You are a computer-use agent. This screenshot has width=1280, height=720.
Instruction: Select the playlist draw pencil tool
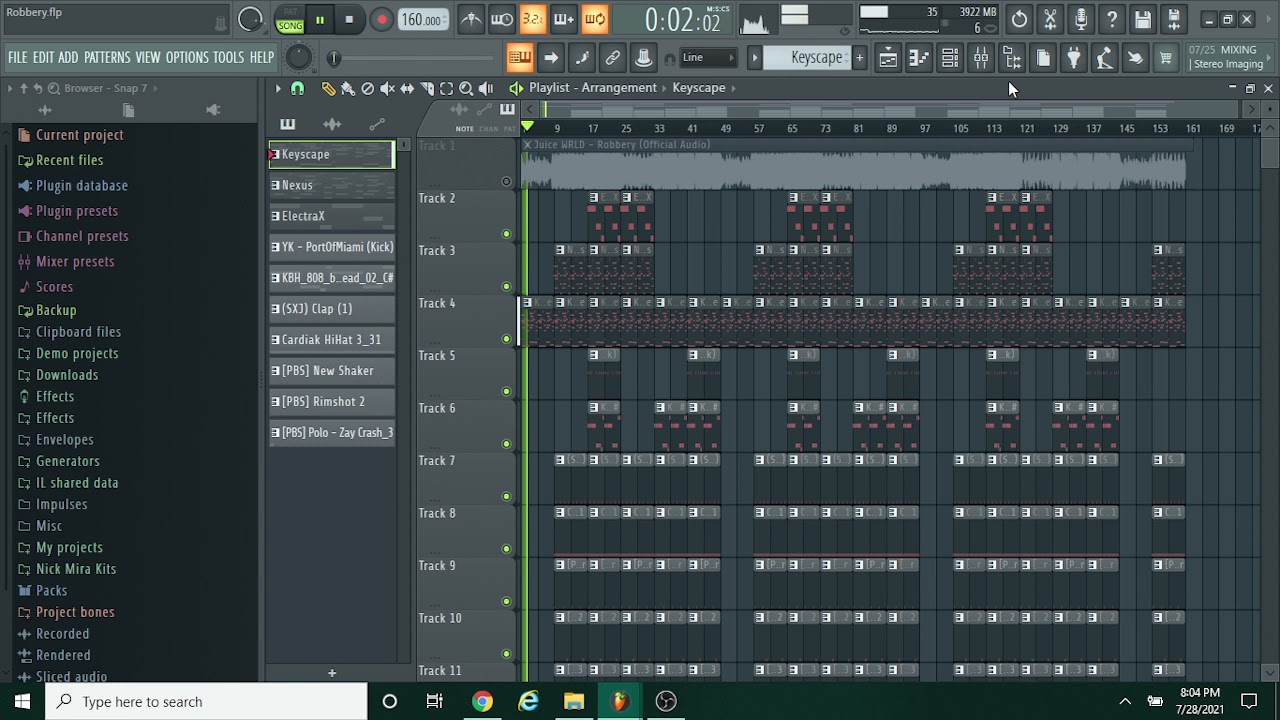[x=328, y=88]
